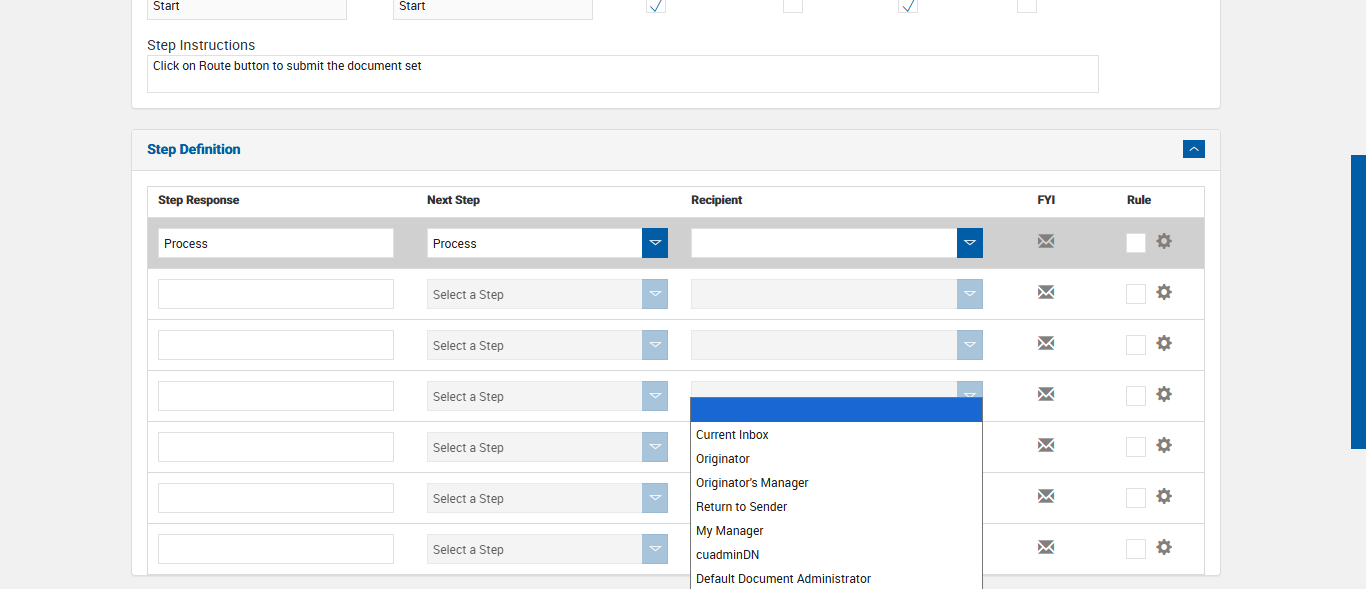Click the gear icon in the last row
Image resolution: width=1366 pixels, height=589 pixels.
click(1164, 547)
